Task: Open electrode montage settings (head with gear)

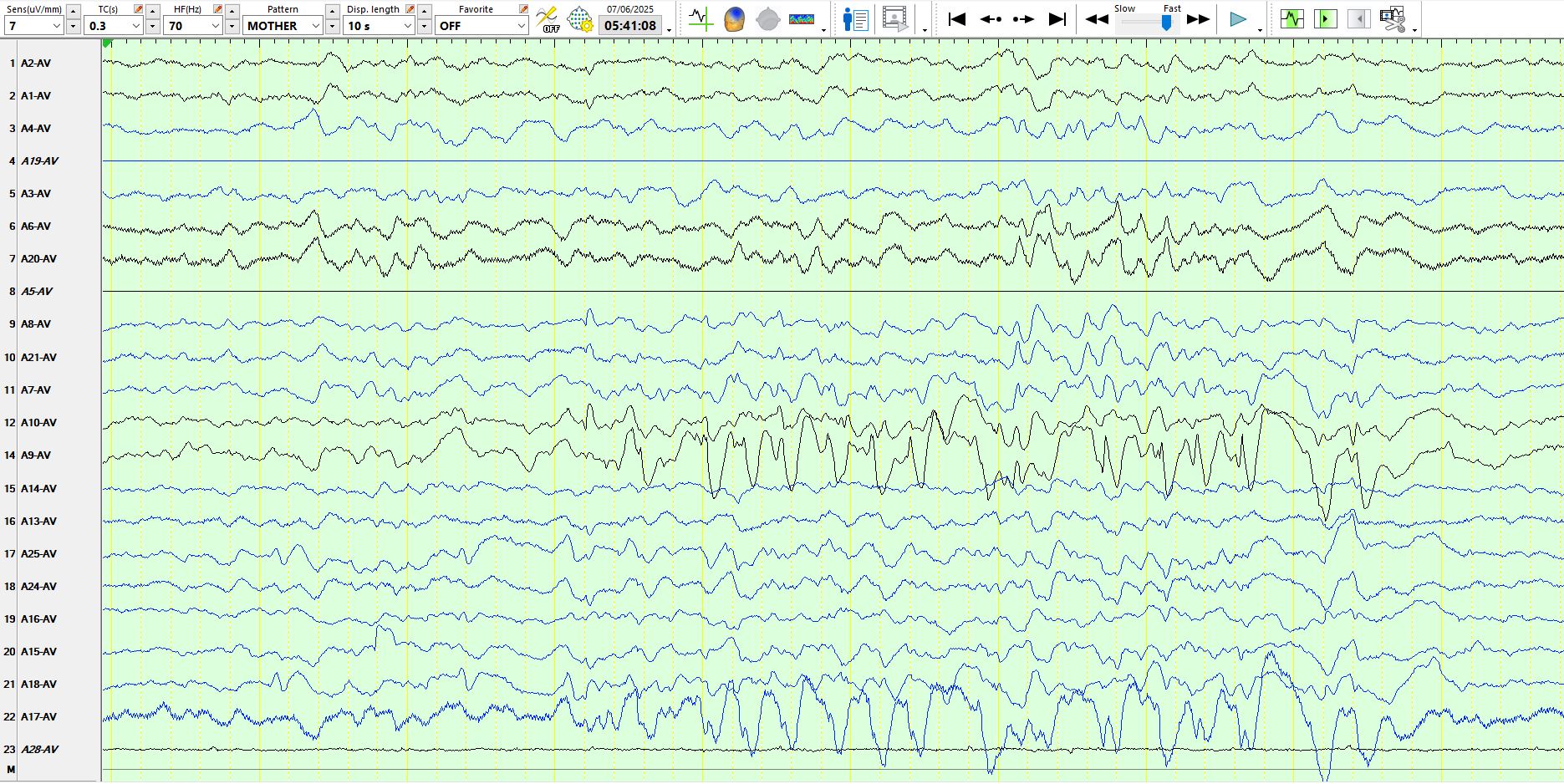Action: click(x=579, y=19)
